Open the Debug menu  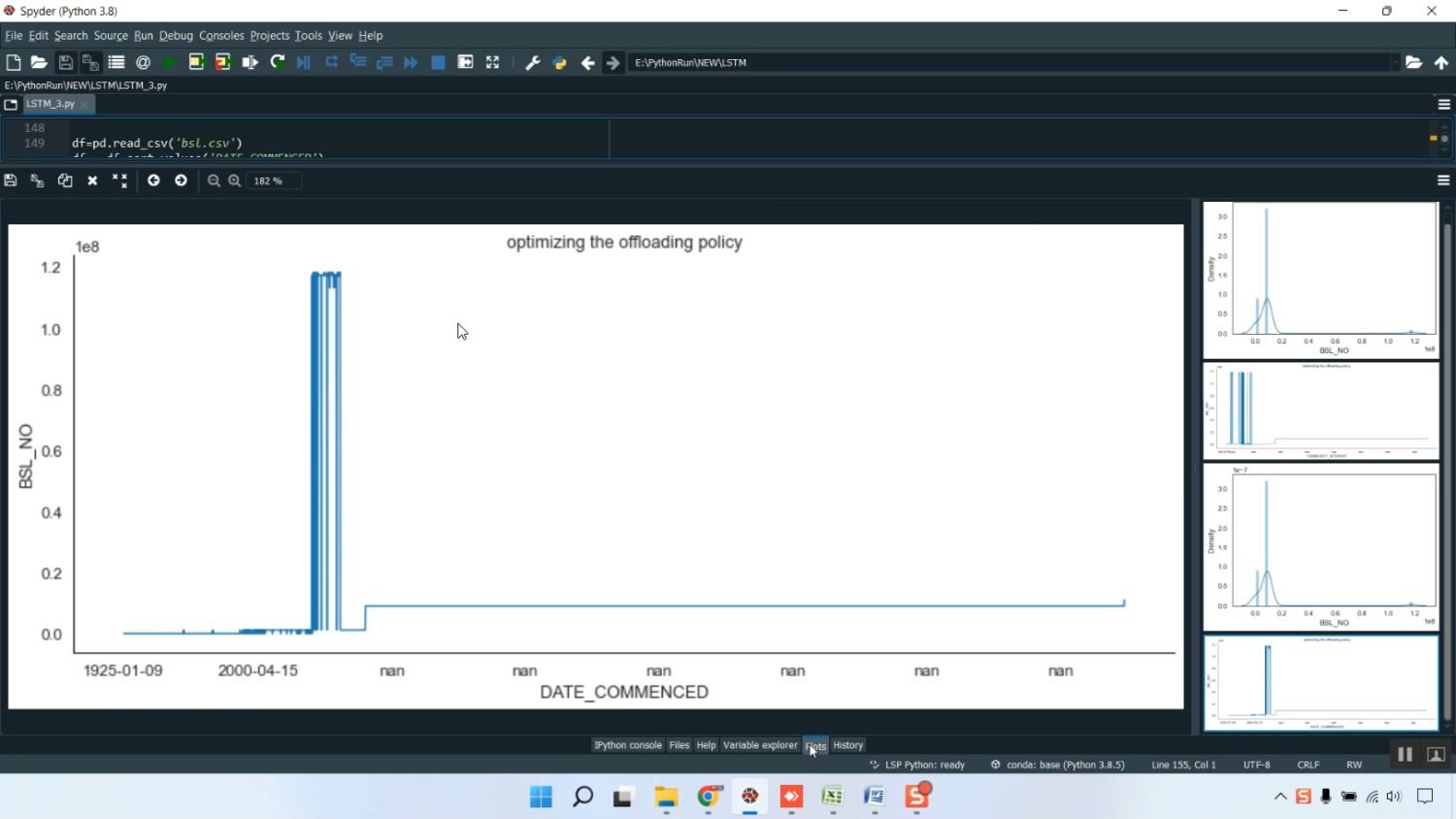click(x=176, y=36)
